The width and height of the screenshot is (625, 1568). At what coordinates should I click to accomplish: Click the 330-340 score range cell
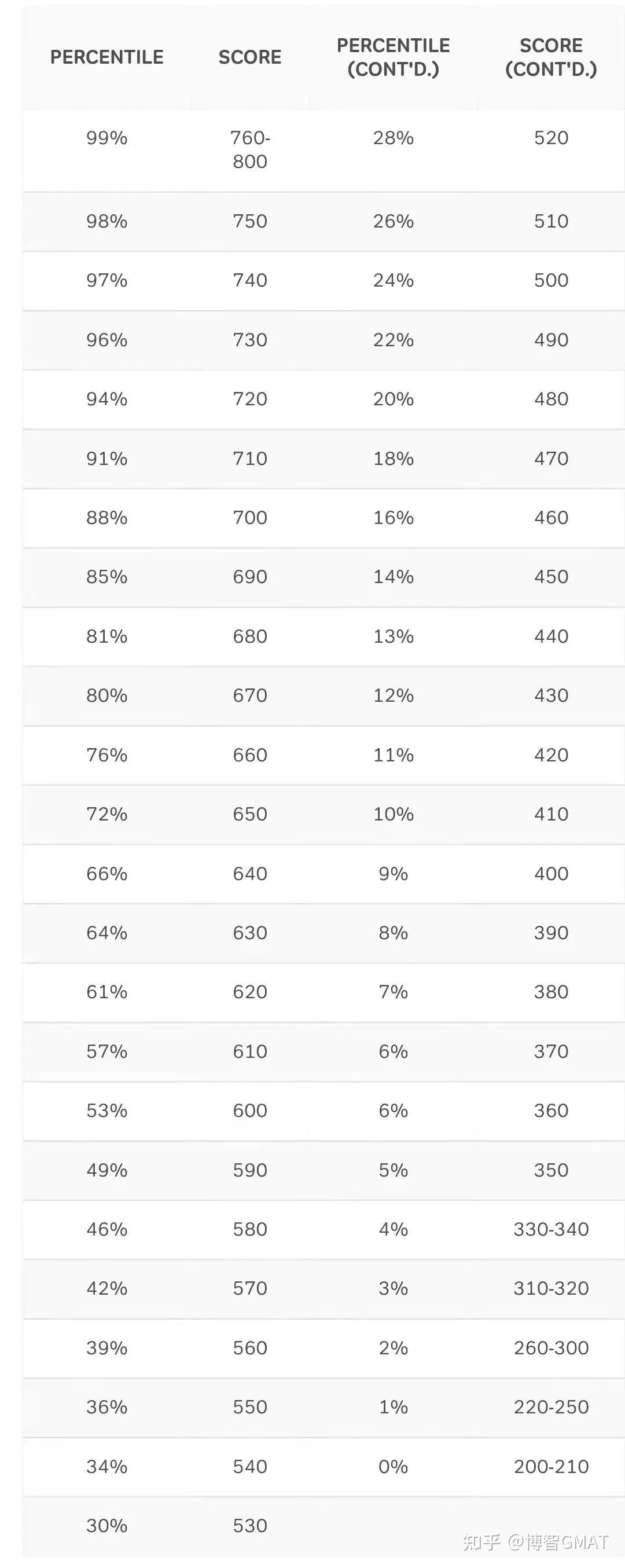pyautogui.click(x=551, y=1230)
